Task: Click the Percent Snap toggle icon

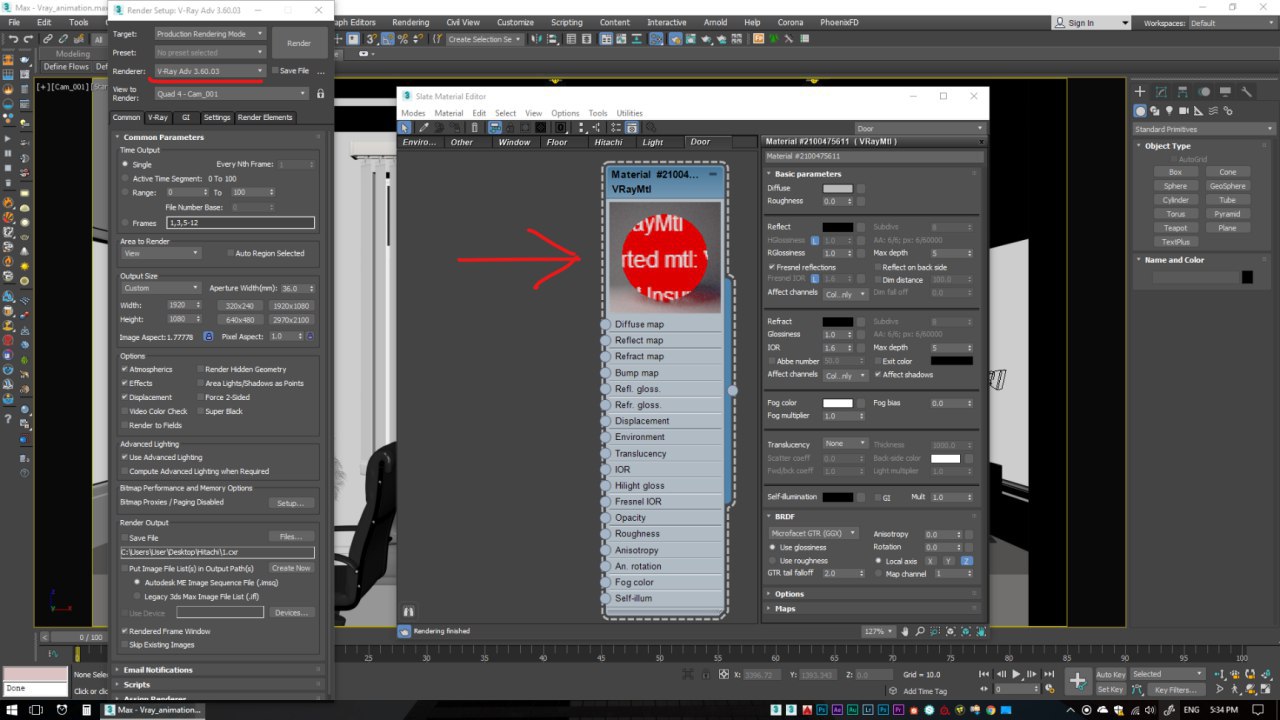Action: [x=402, y=38]
